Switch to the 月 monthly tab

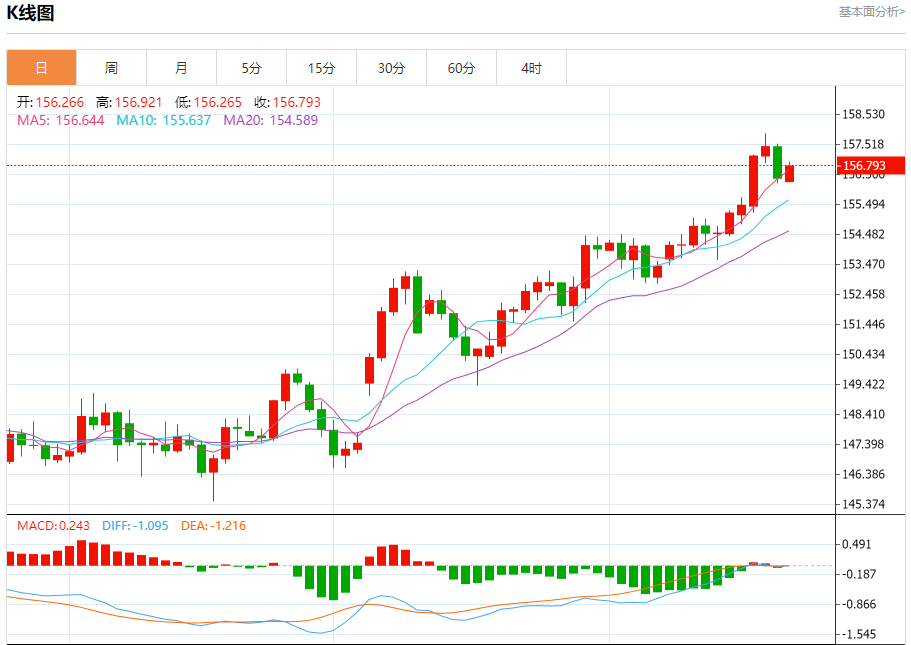click(181, 68)
